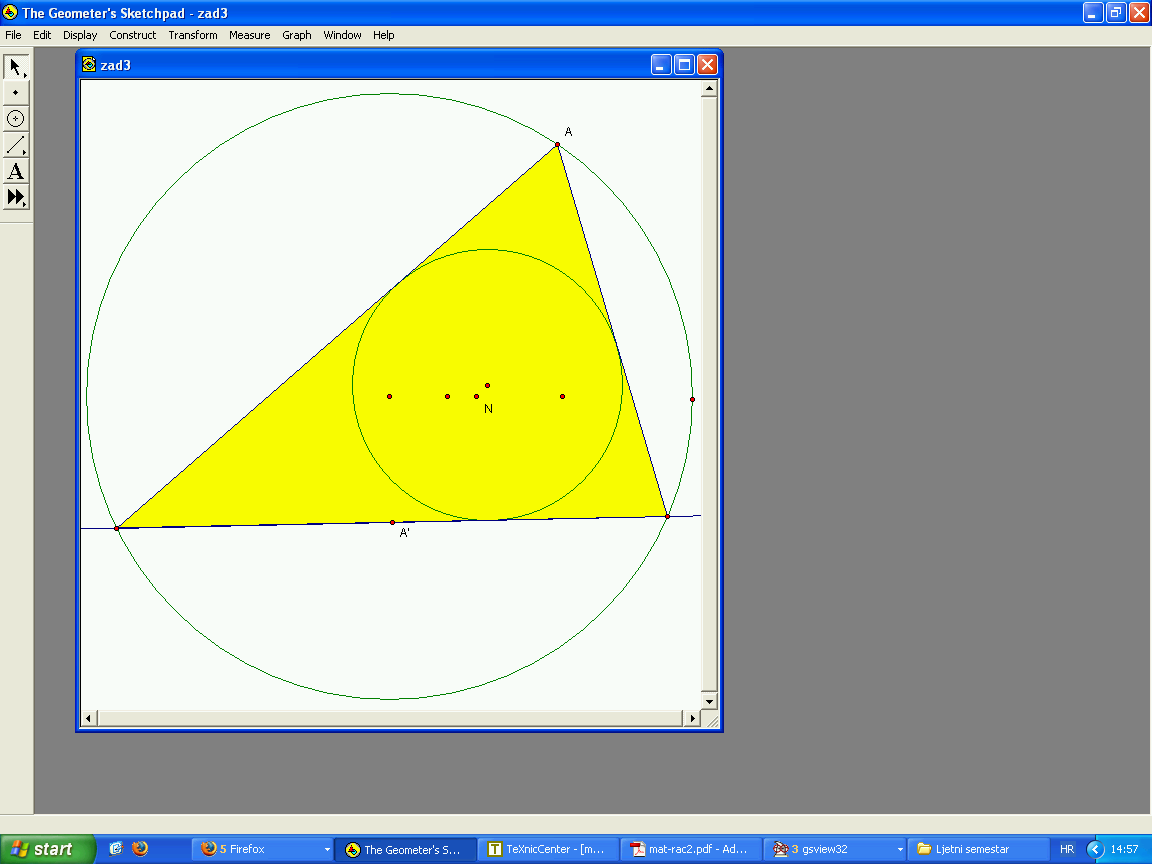Screen dimensions: 1152x864
Task: Select point A on the triangle vertex
Action: click(x=557, y=145)
